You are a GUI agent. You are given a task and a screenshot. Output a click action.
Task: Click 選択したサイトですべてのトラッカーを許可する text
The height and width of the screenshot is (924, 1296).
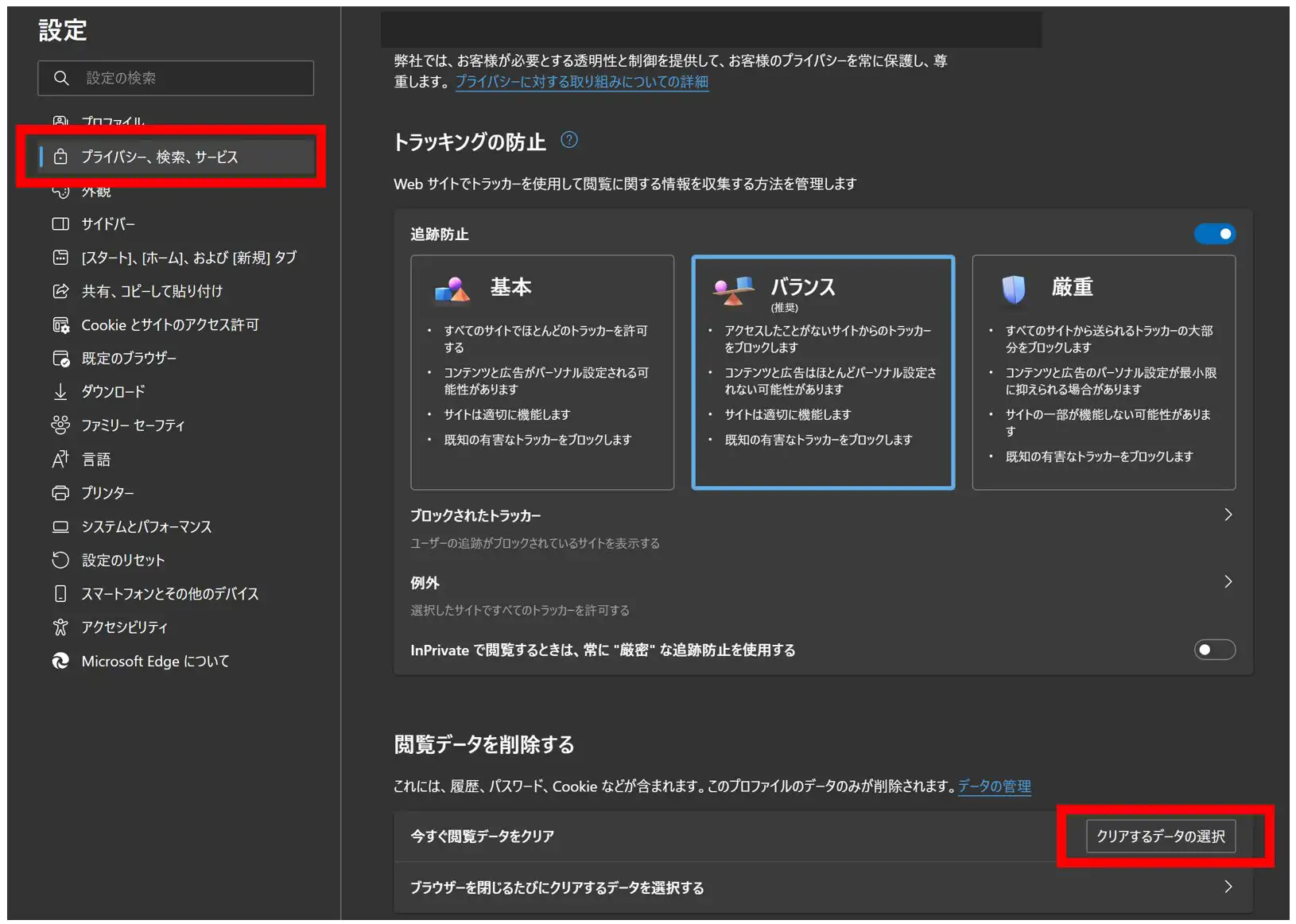point(520,610)
